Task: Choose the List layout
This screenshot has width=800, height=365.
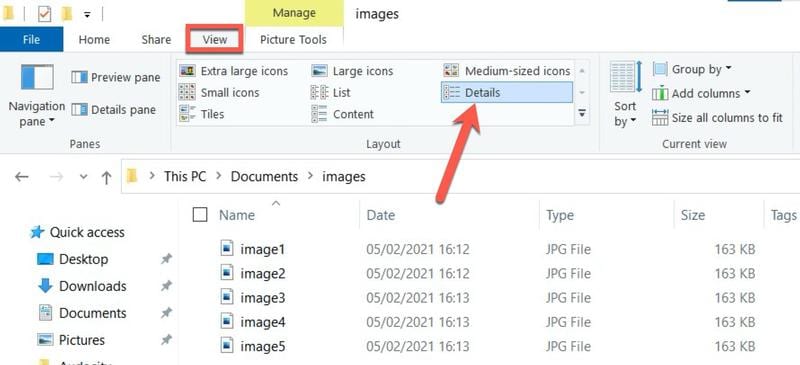Action: (331, 92)
